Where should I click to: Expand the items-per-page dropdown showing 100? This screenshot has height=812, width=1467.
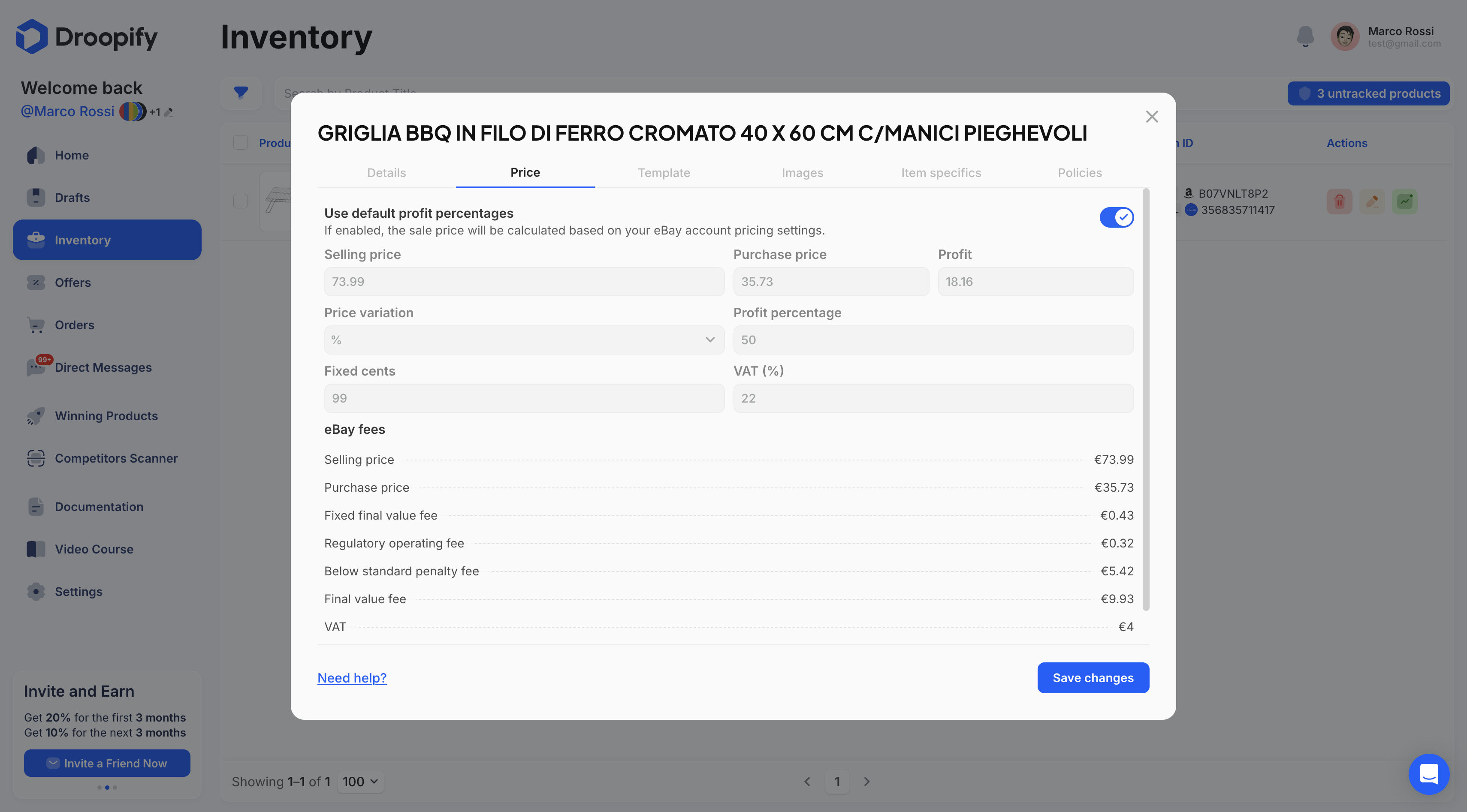360,781
